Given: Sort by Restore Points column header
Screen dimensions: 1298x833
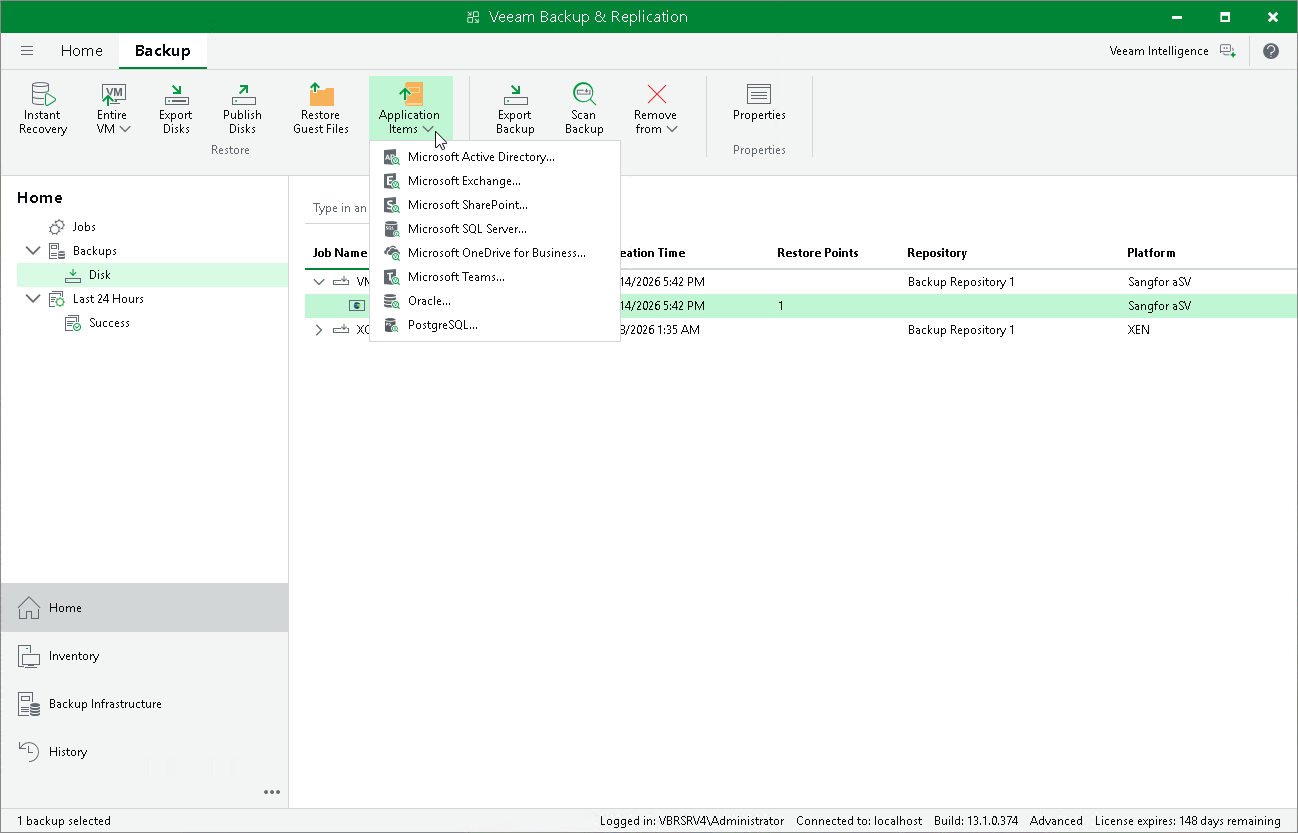Looking at the screenshot, I should pos(817,253).
